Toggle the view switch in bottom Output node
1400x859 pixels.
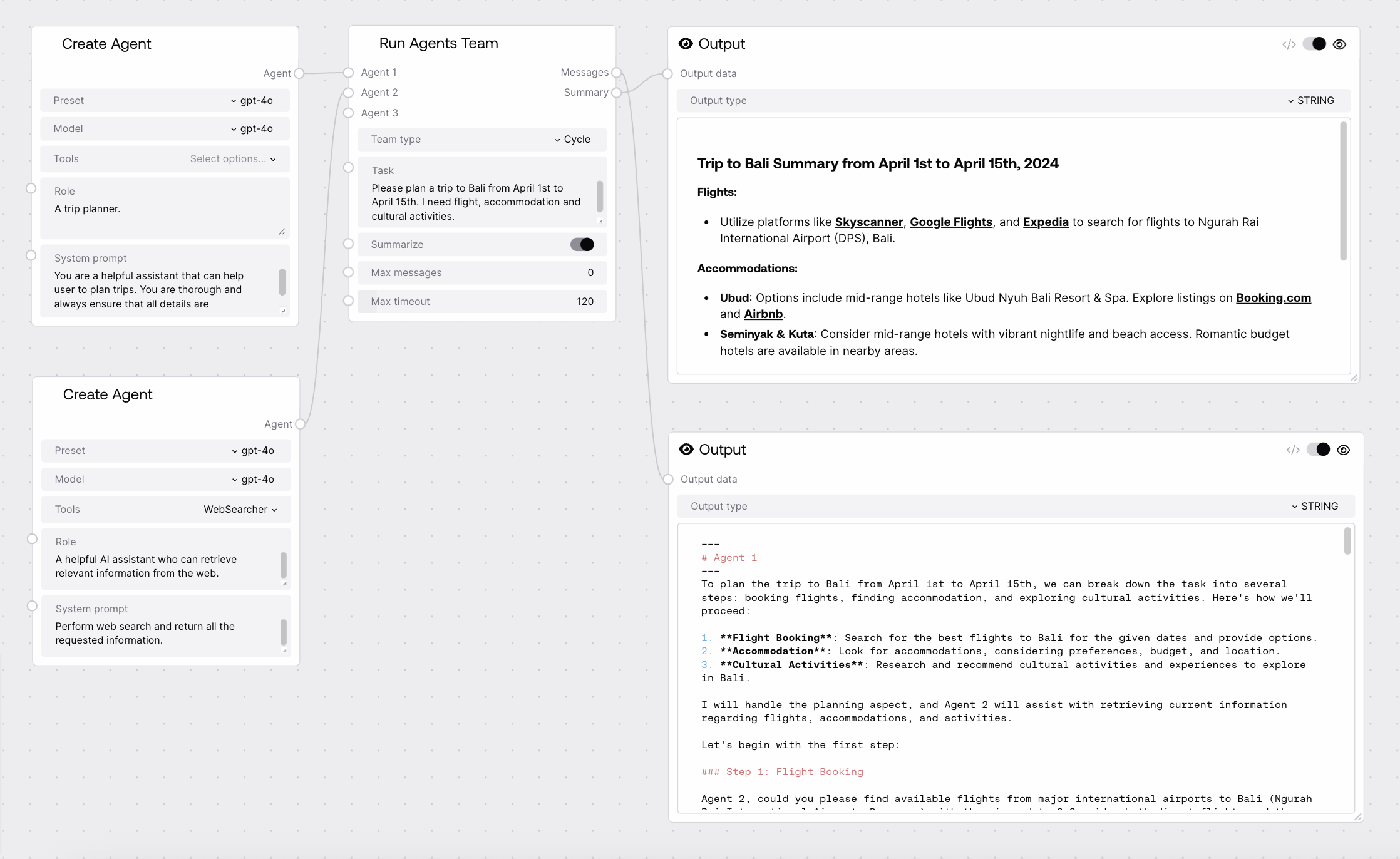coord(1318,450)
